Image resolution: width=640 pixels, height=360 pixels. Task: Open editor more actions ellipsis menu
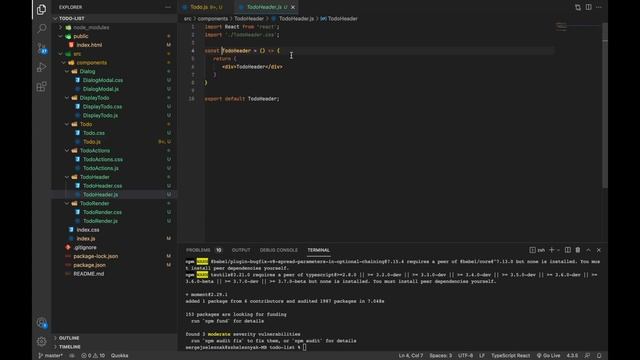(x=599, y=7)
